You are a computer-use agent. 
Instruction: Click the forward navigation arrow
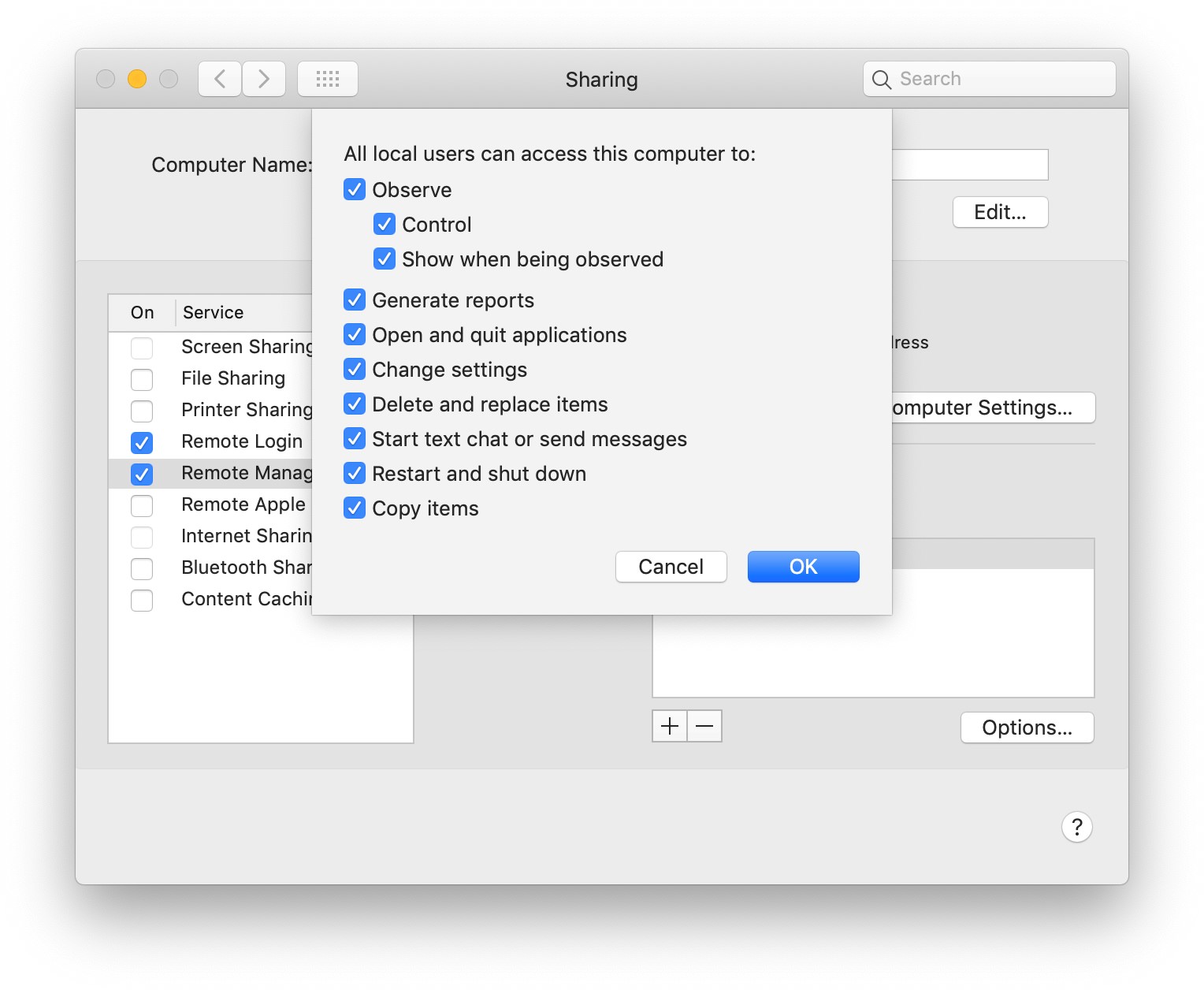click(264, 79)
